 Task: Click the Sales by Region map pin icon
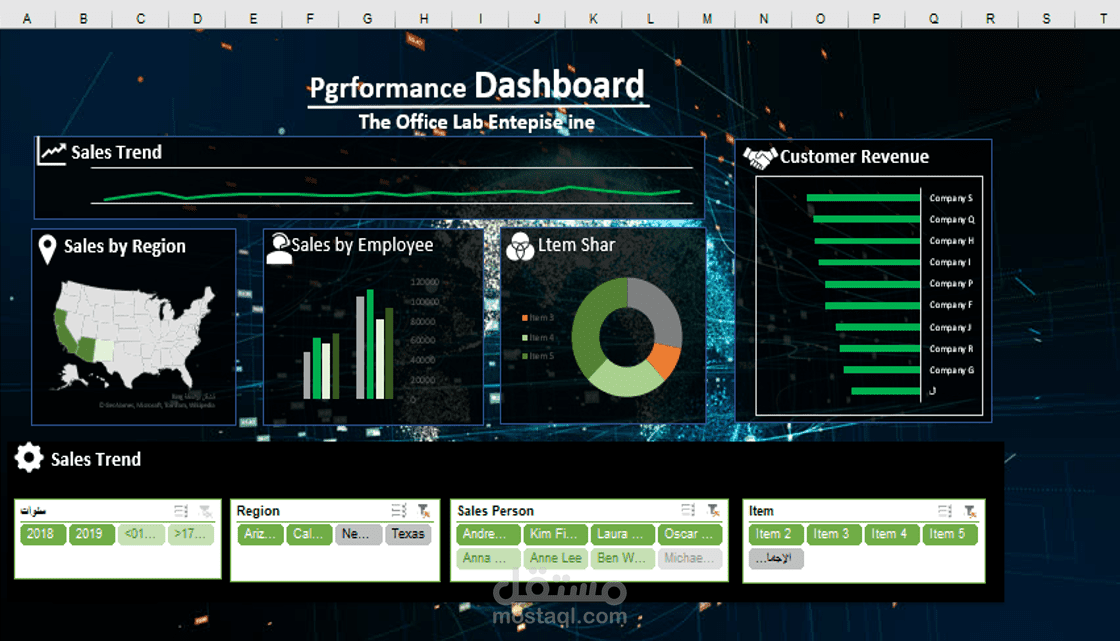coord(47,249)
